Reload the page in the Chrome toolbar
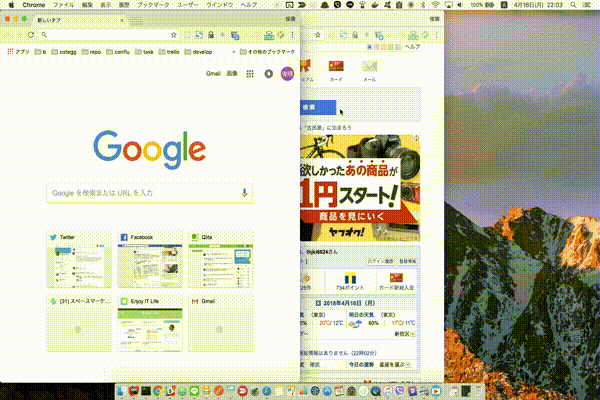The height and width of the screenshot is (400, 600). coord(31,34)
